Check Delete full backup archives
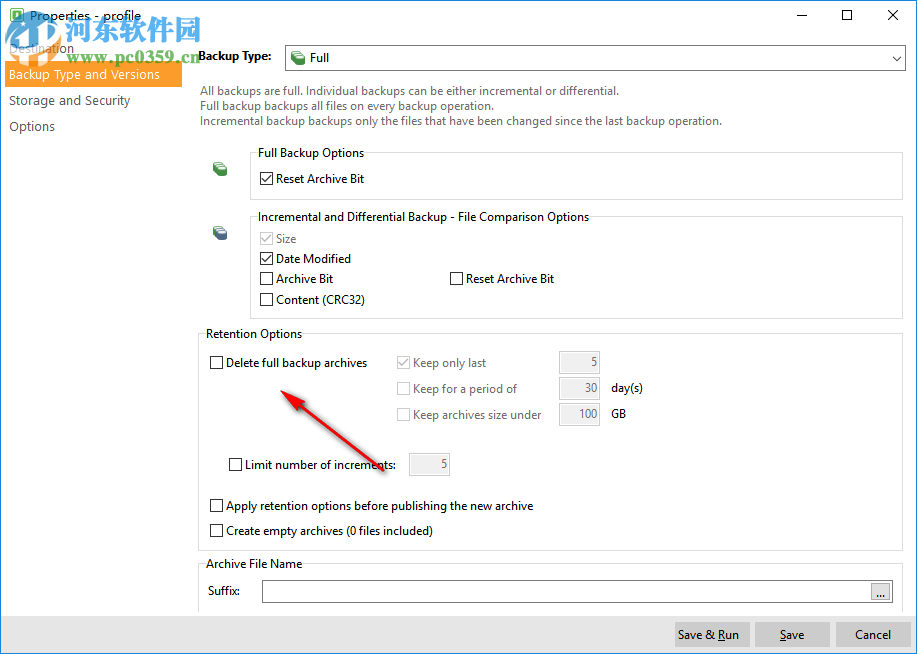Image resolution: width=917 pixels, height=654 pixels. pos(215,362)
